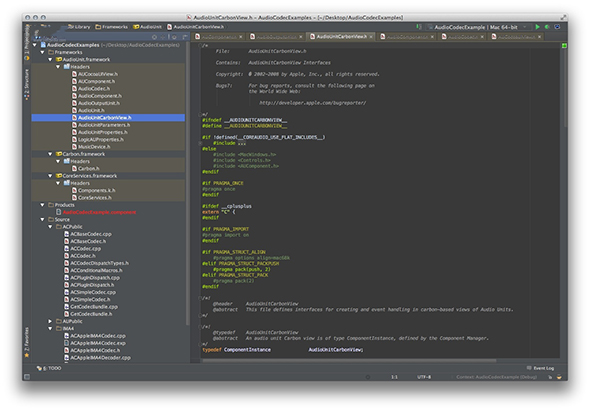Run the AudioCodecExample configuration with green play icon
The width and height of the screenshot is (590, 411).
tap(537, 27)
